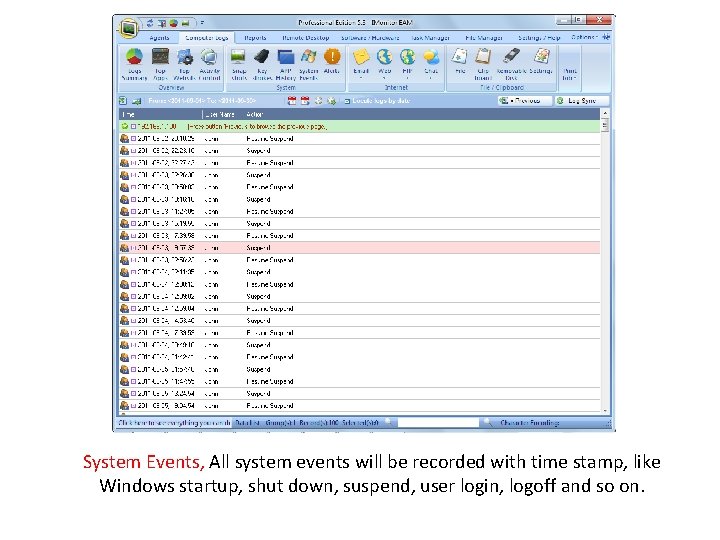Sort by the Time column header

click(x=160, y=114)
